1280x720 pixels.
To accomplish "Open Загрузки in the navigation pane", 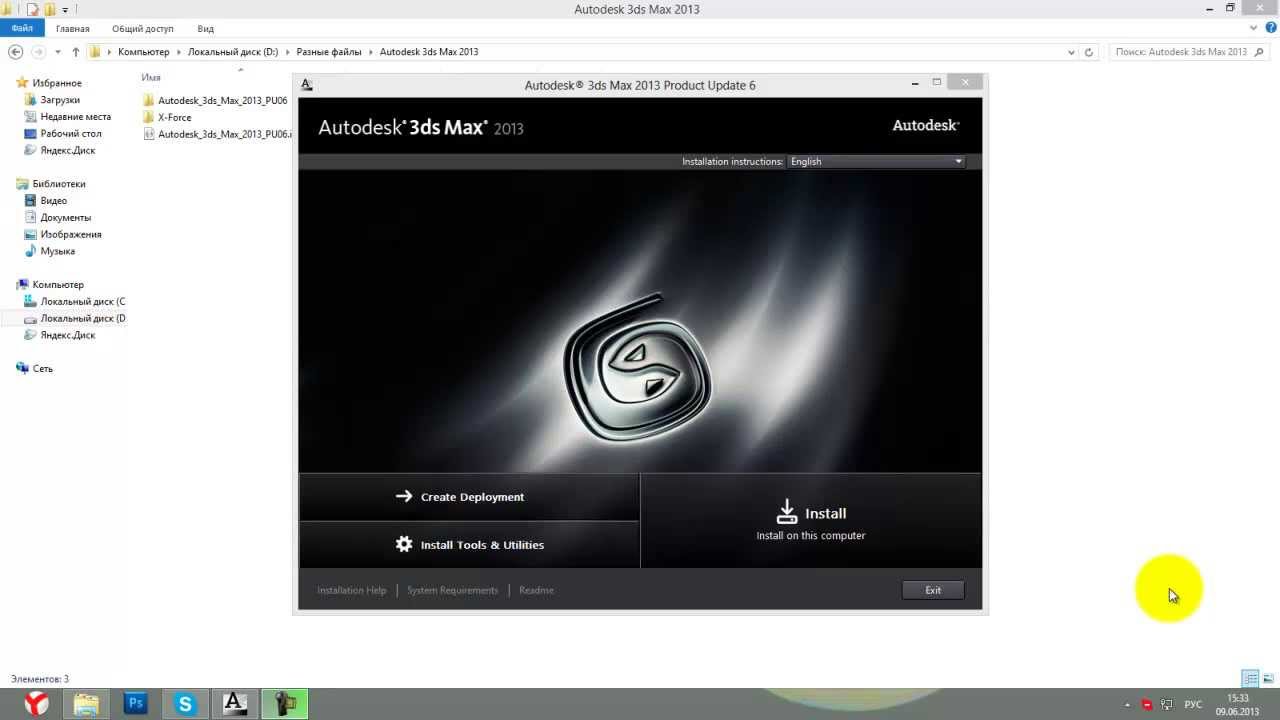I will [60, 100].
